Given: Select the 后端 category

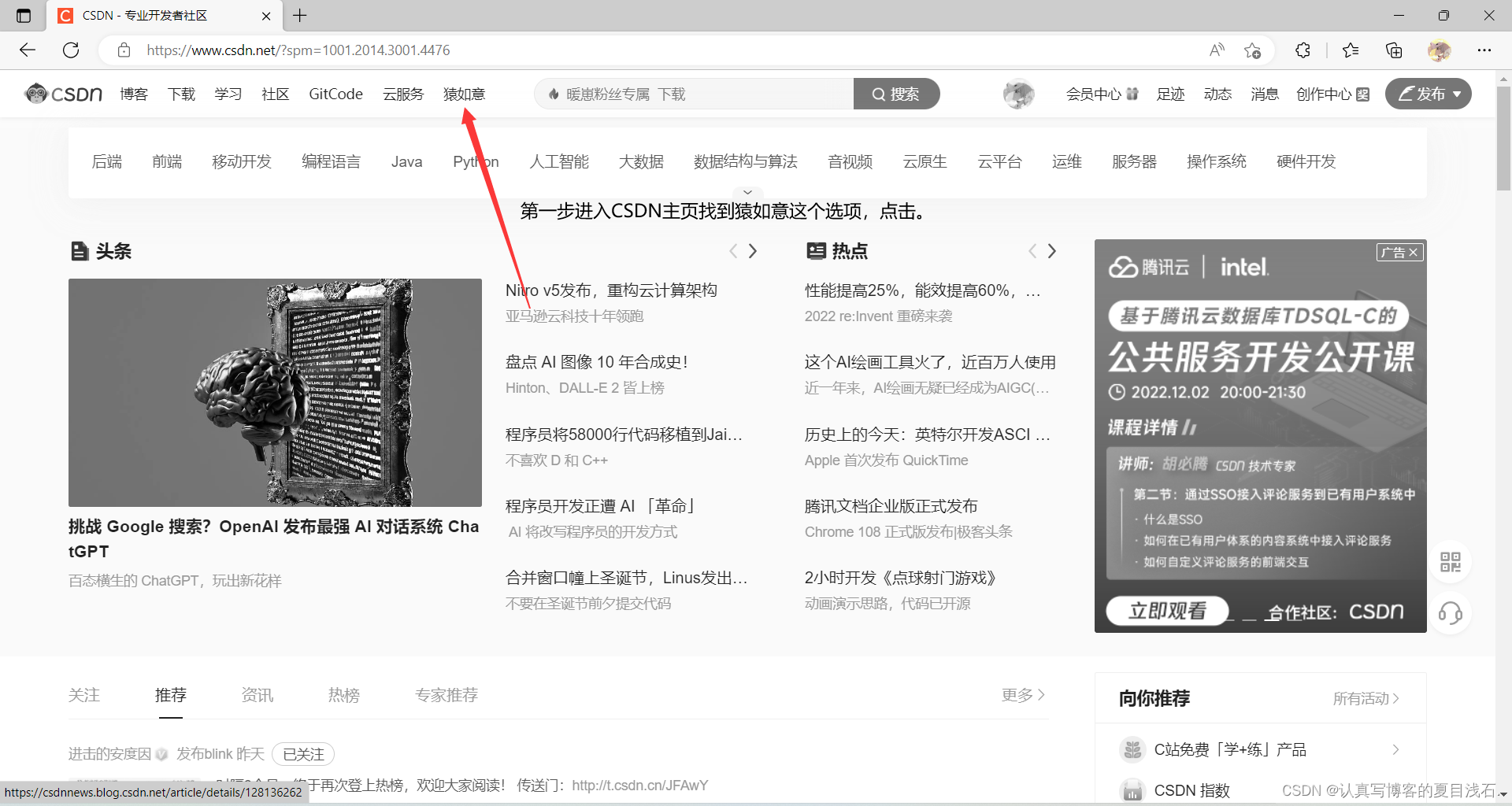Looking at the screenshot, I should (107, 161).
